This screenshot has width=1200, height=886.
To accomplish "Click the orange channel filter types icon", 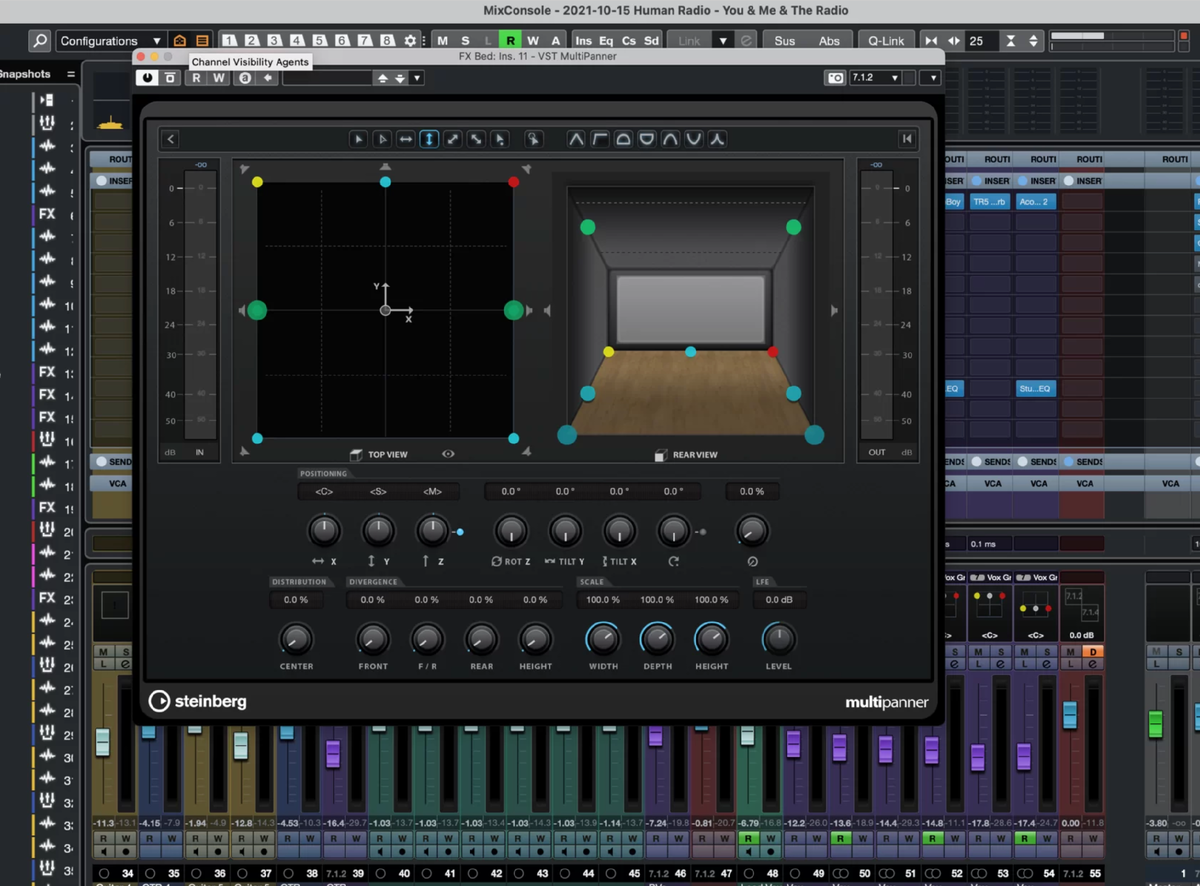I will coord(180,41).
